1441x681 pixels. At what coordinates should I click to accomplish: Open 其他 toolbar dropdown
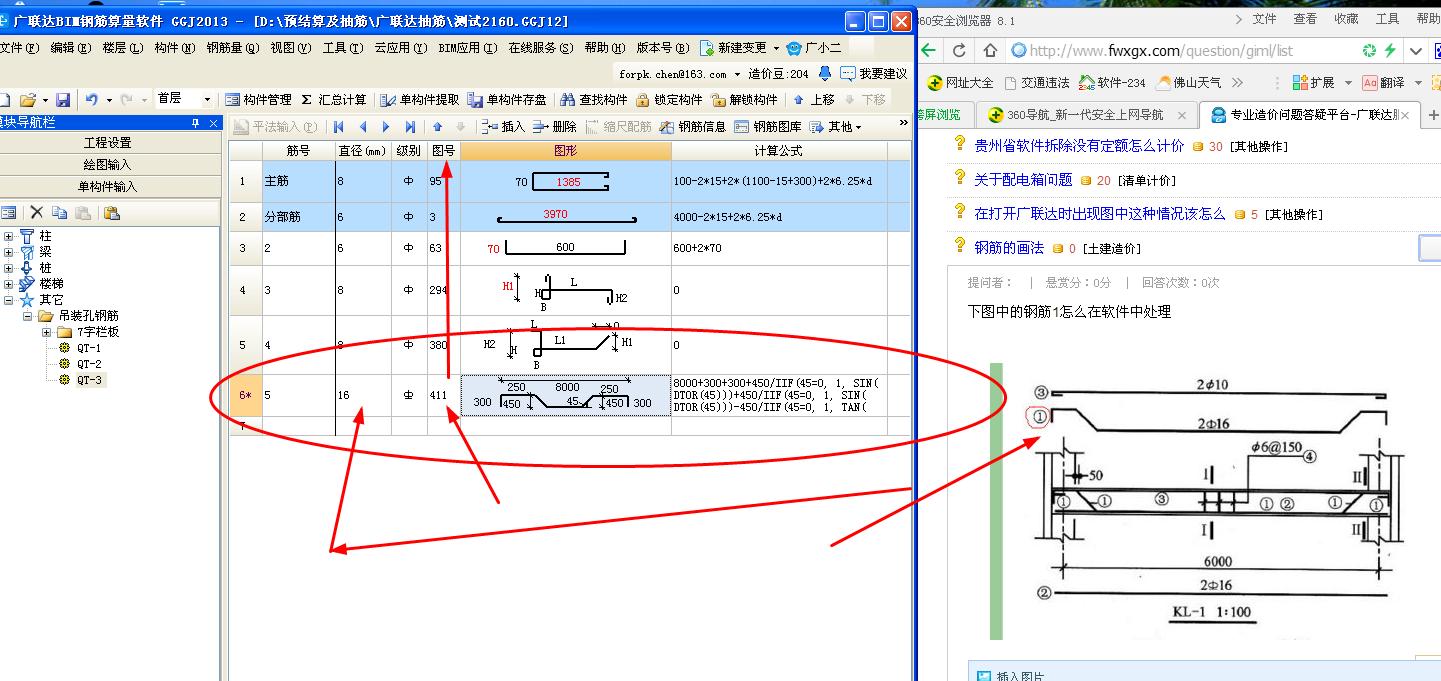coord(835,127)
